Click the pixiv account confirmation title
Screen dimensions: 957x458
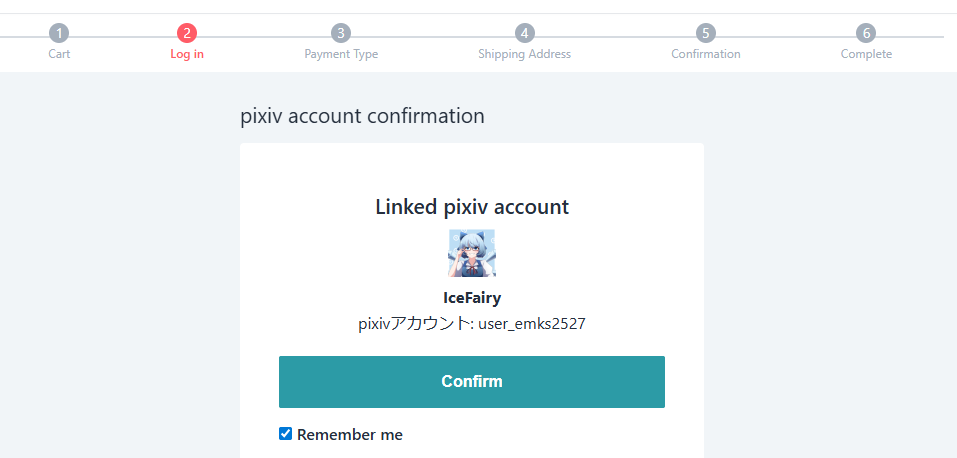tap(362, 116)
